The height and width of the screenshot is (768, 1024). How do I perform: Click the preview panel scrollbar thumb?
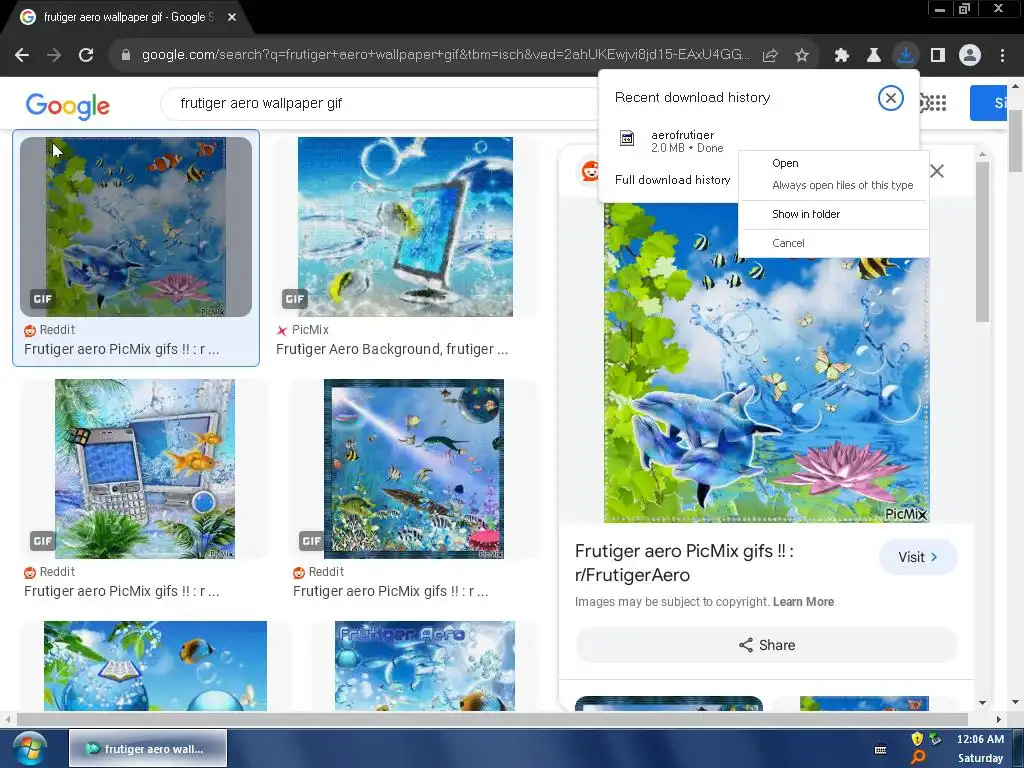[983, 242]
